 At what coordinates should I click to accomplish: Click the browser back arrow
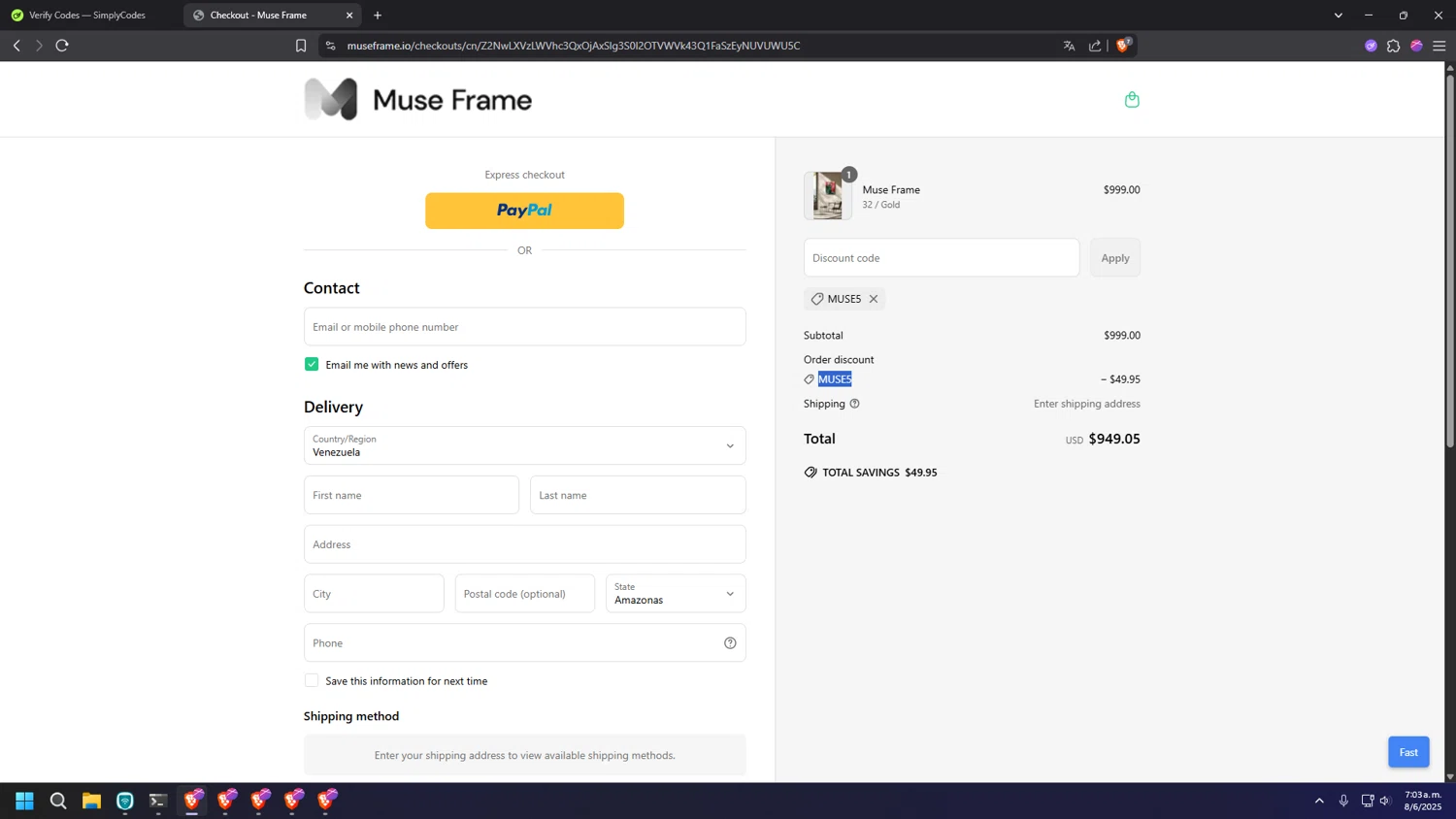[17, 46]
